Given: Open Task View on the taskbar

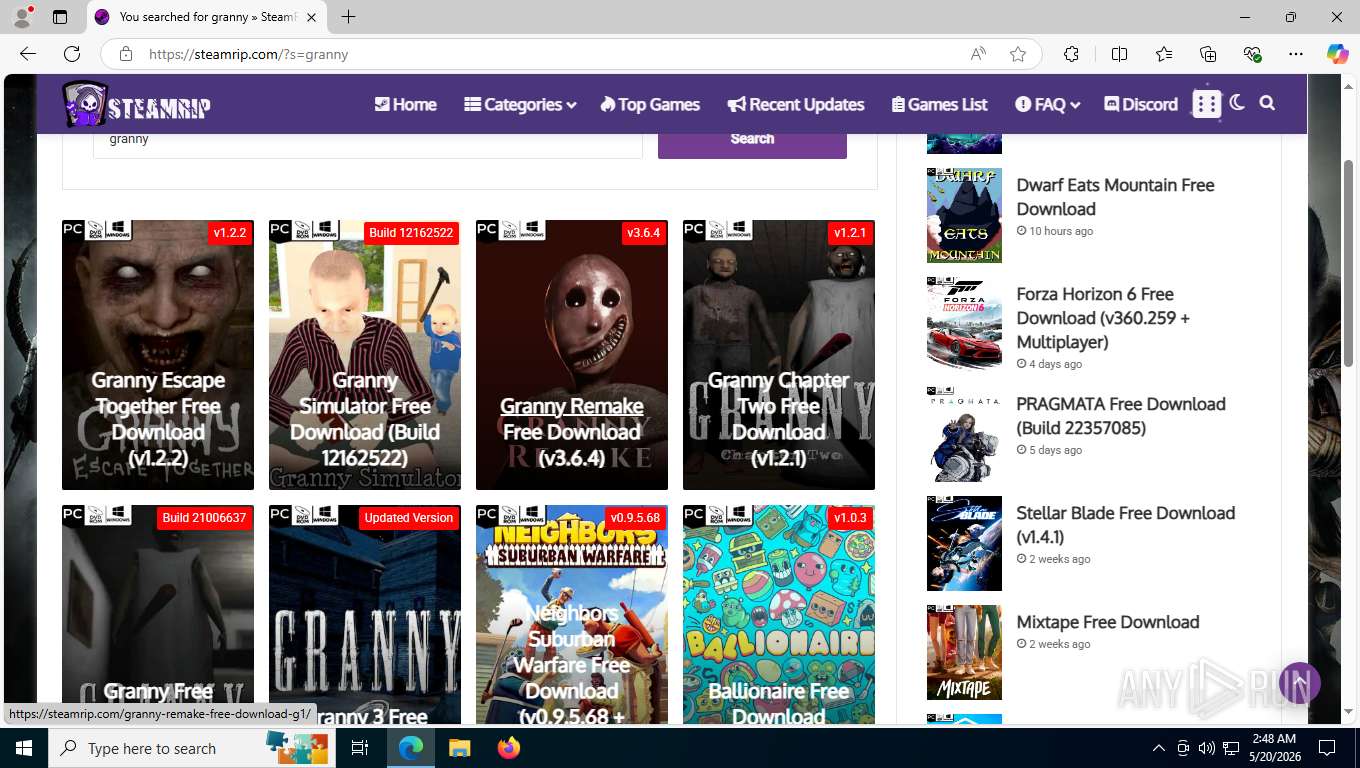Looking at the screenshot, I should pyautogui.click(x=360, y=748).
